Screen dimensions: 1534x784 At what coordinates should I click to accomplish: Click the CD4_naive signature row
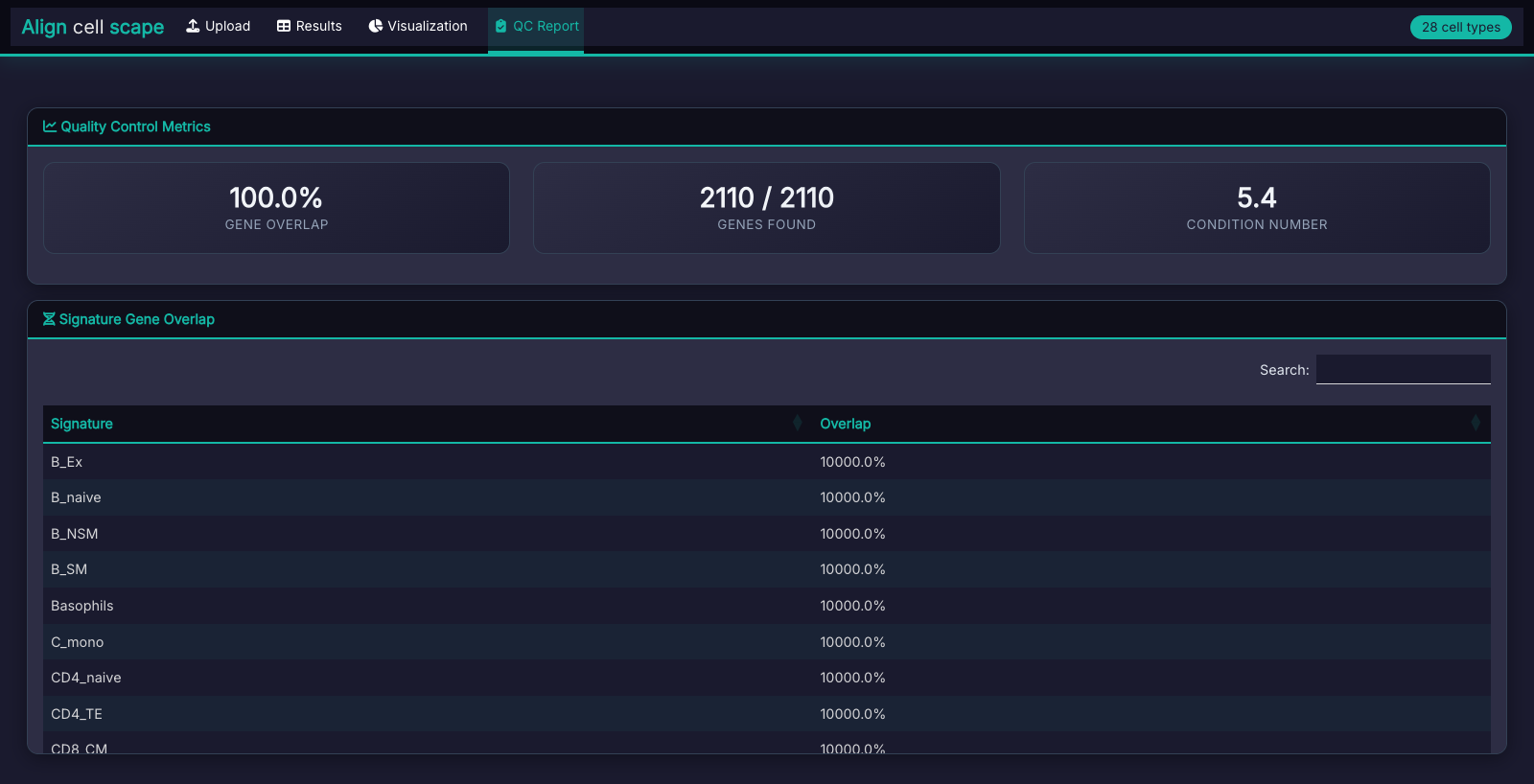[x=86, y=678]
